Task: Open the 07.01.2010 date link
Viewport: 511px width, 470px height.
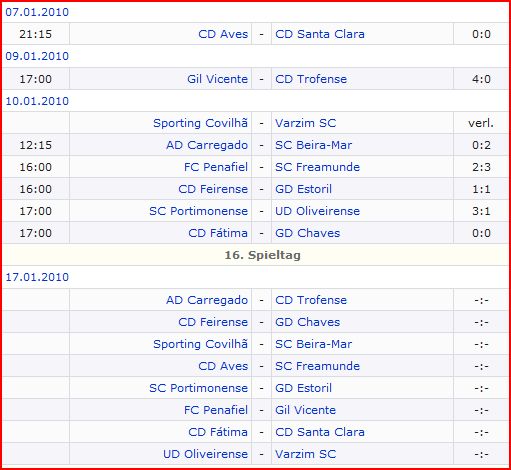Action: pyautogui.click(x=37, y=12)
